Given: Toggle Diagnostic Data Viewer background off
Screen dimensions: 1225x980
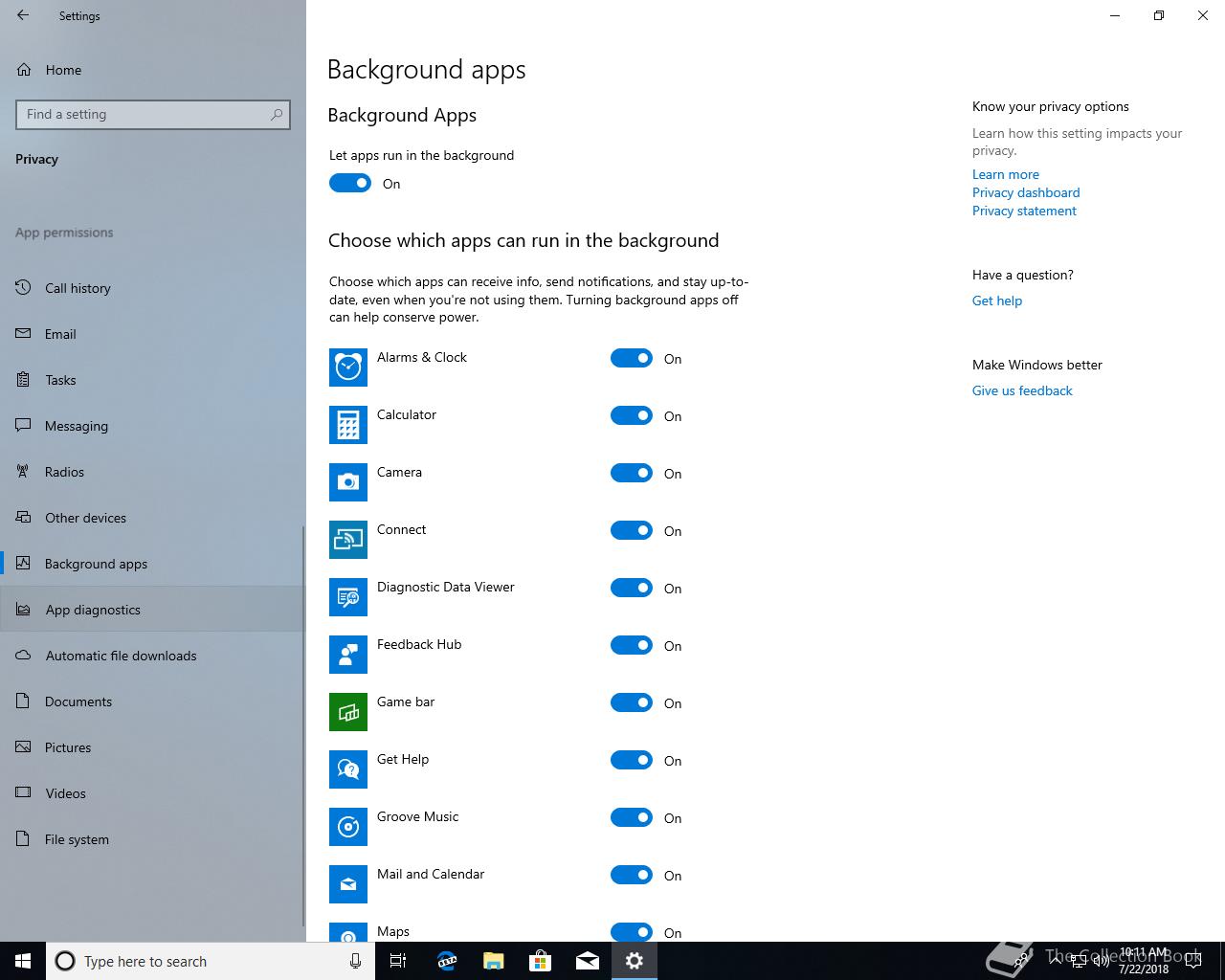Looking at the screenshot, I should tap(632, 588).
